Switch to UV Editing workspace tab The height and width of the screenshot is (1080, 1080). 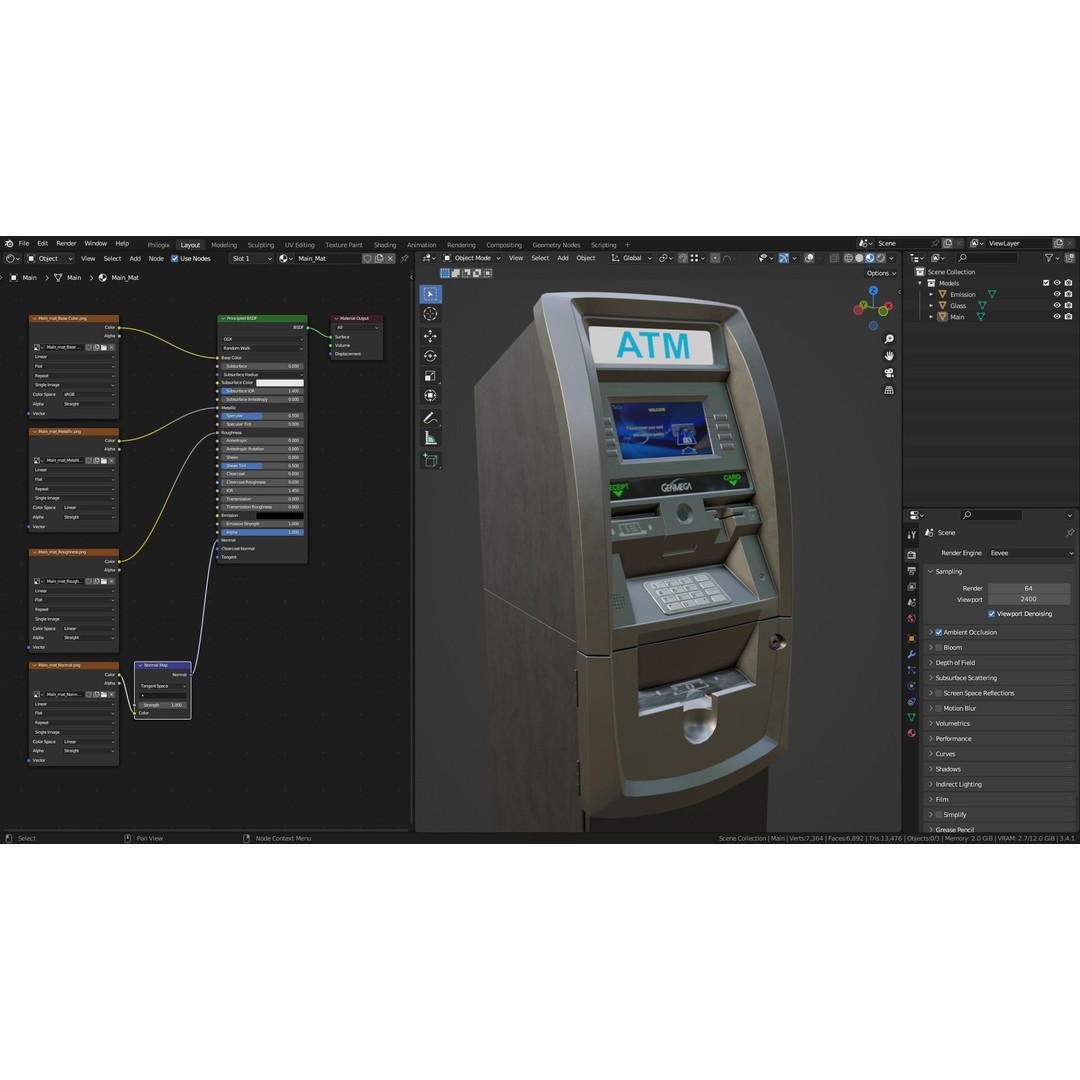point(300,245)
